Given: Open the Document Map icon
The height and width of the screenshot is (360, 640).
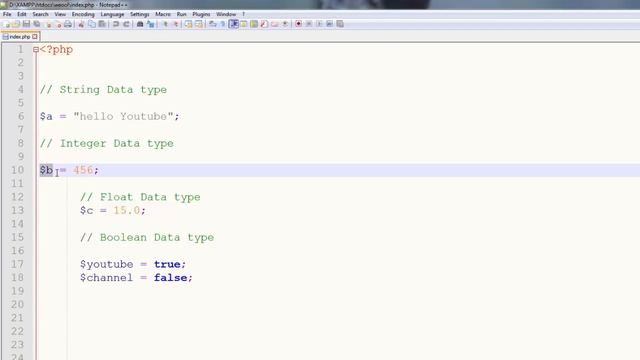Looking at the screenshot, I should pyautogui.click(x=254, y=24).
